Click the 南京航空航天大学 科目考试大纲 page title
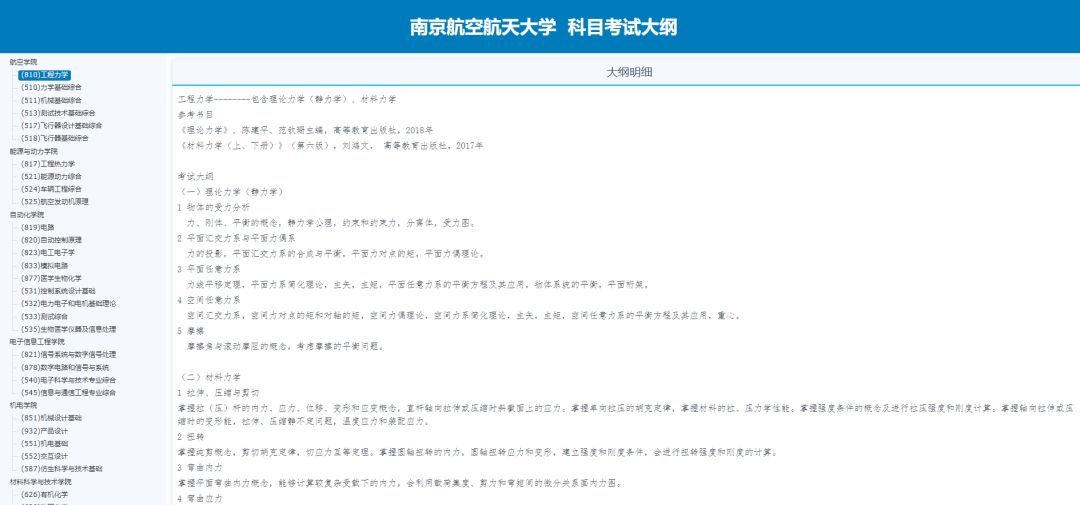 click(x=543, y=27)
